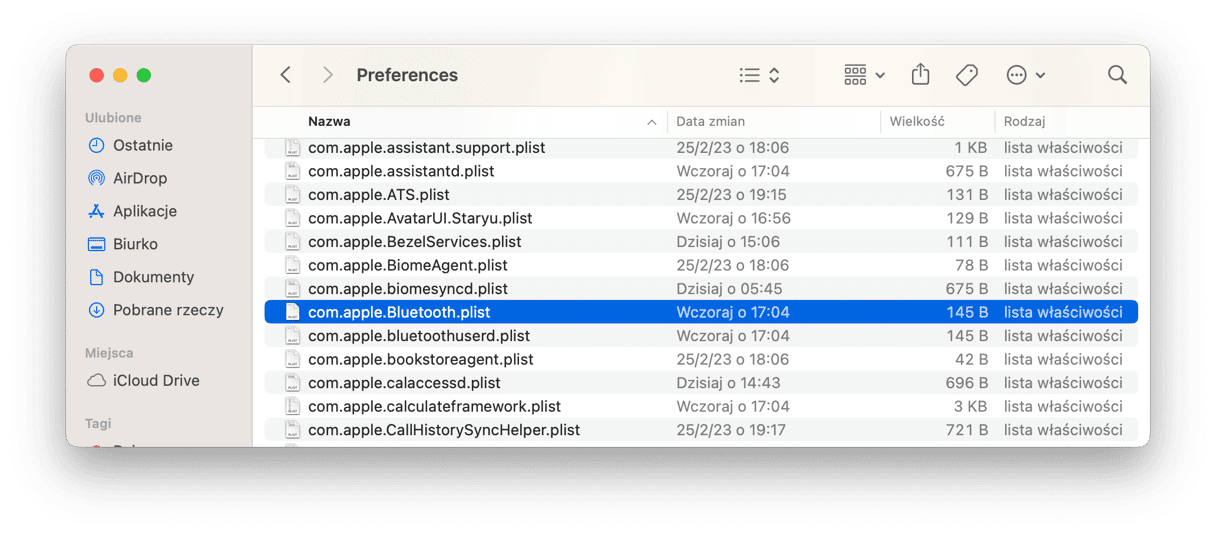Toggle the sort direction arrow in Nazwa column
1216x534 pixels.
652,122
